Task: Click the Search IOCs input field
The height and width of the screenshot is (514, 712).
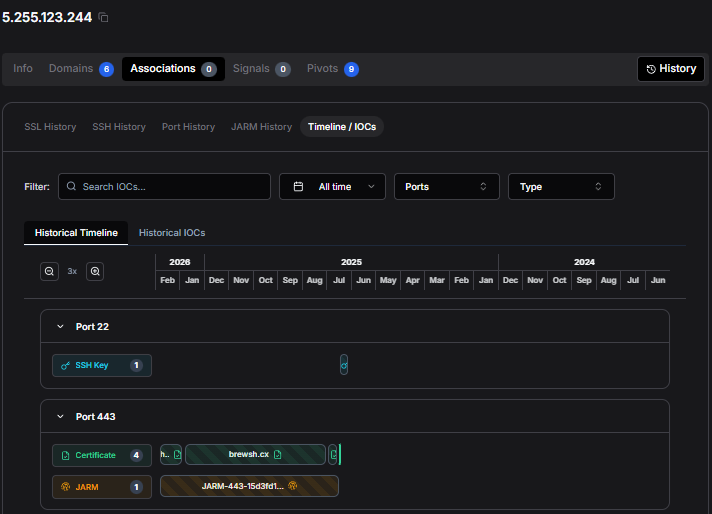Action: [x=165, y=187]
